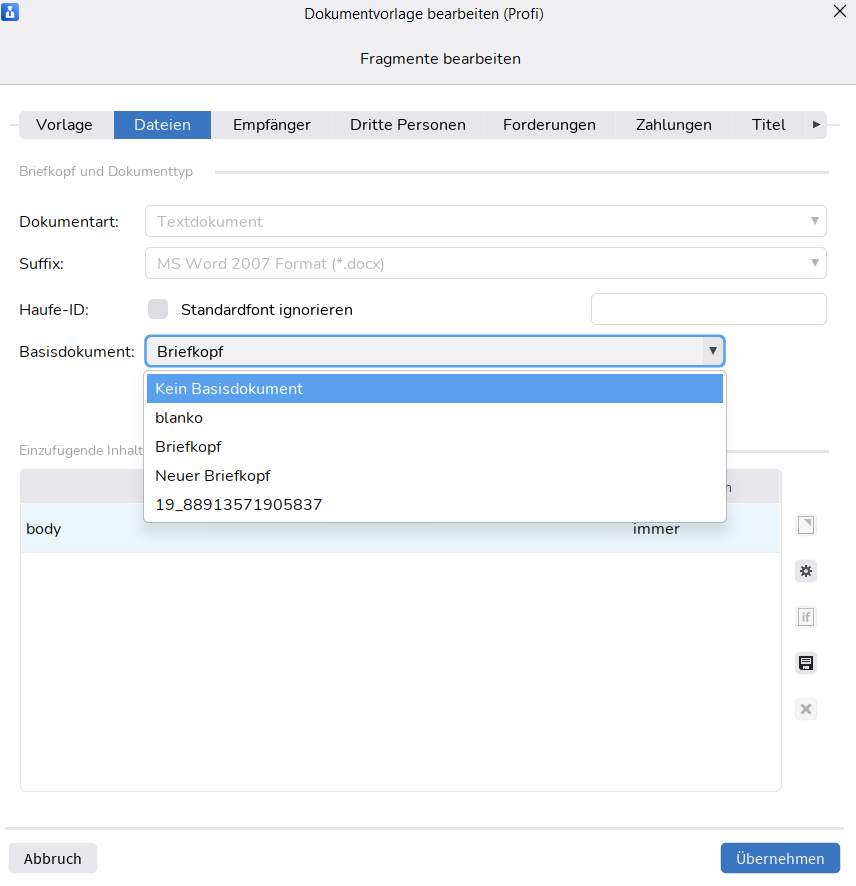Open fragment settings with the gear icon
856x886 pixels.
806,571
